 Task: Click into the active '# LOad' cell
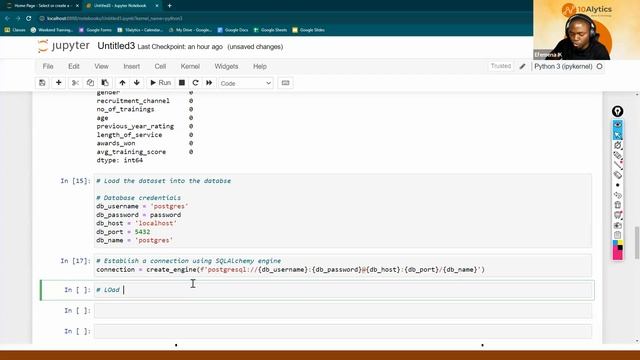[343, 290]
